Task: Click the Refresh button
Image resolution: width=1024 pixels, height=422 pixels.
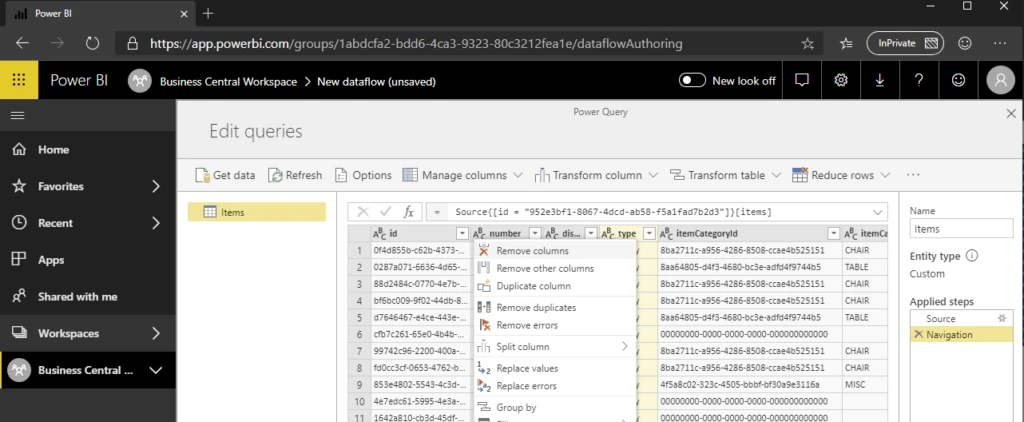Action: pyautogui.click(x=296, y=175)
